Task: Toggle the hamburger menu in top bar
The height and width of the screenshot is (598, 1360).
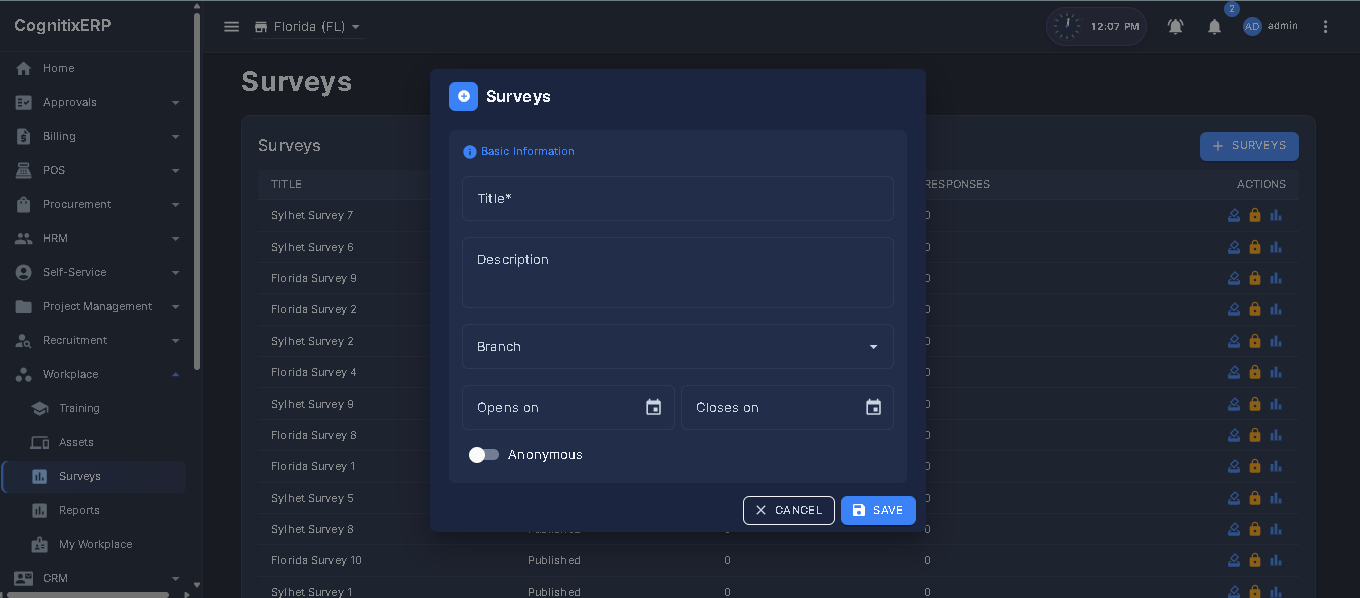Action: (x=231, y=27)
